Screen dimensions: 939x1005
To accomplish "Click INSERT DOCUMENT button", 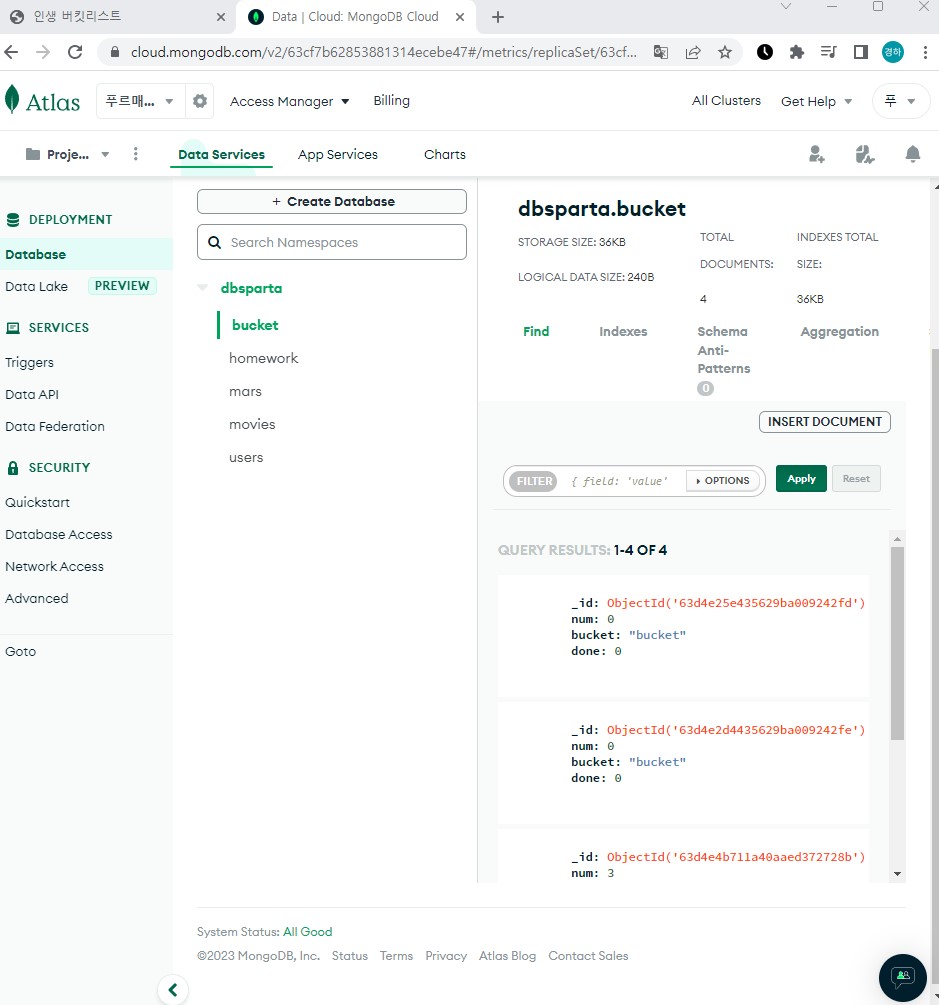I will [824, 422].
